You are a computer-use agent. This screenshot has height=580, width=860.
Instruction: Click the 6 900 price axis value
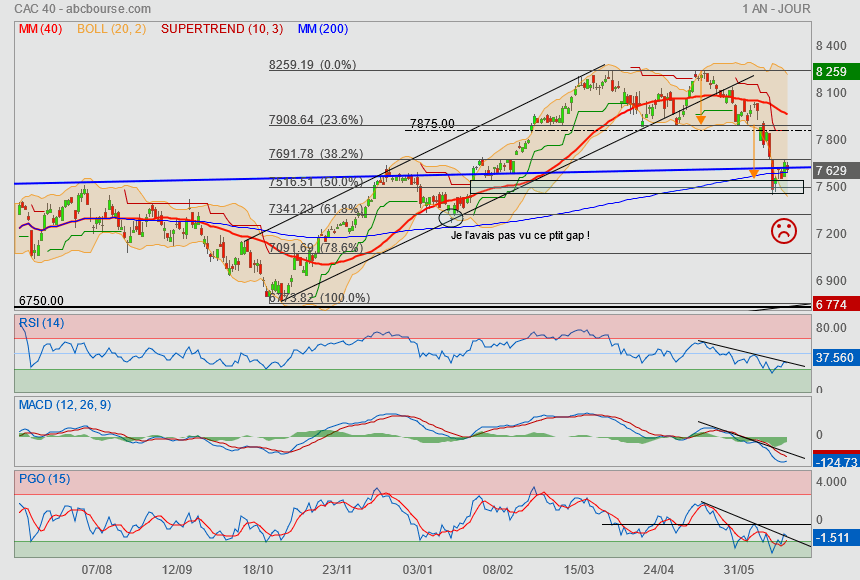831,281
